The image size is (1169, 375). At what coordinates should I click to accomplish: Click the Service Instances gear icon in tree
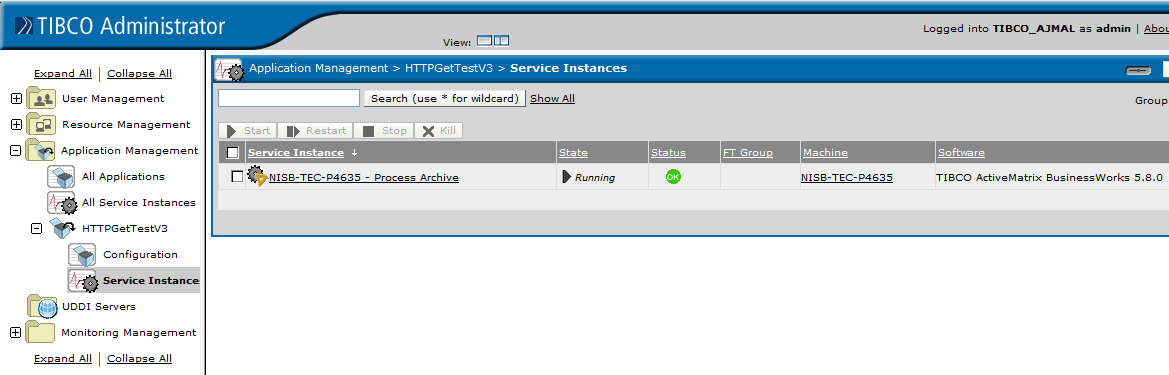pyautogui.click(x=83, y=280)
